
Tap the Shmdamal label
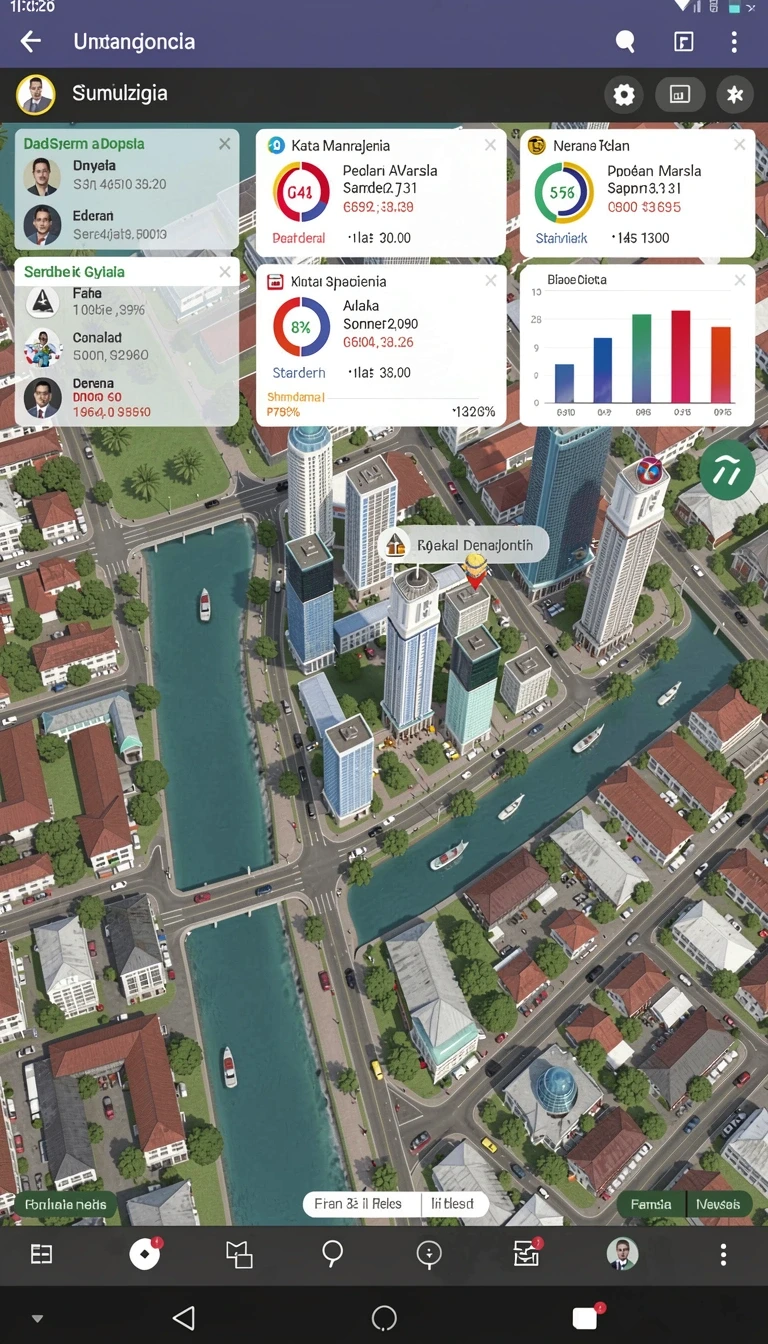(x=296, y=397)
